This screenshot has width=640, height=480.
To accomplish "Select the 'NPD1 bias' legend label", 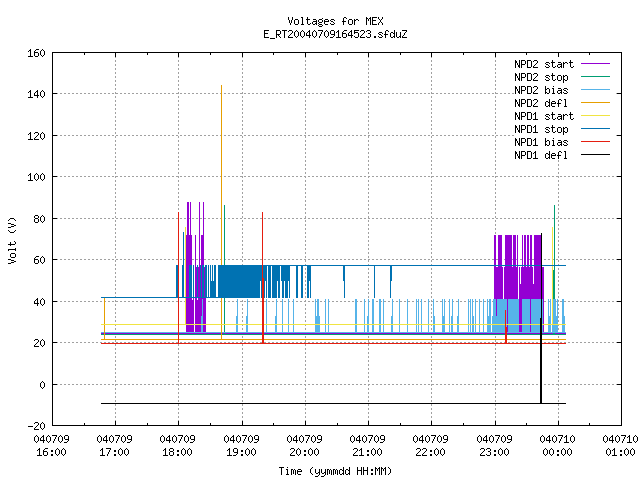I will (x=541, y=142).
